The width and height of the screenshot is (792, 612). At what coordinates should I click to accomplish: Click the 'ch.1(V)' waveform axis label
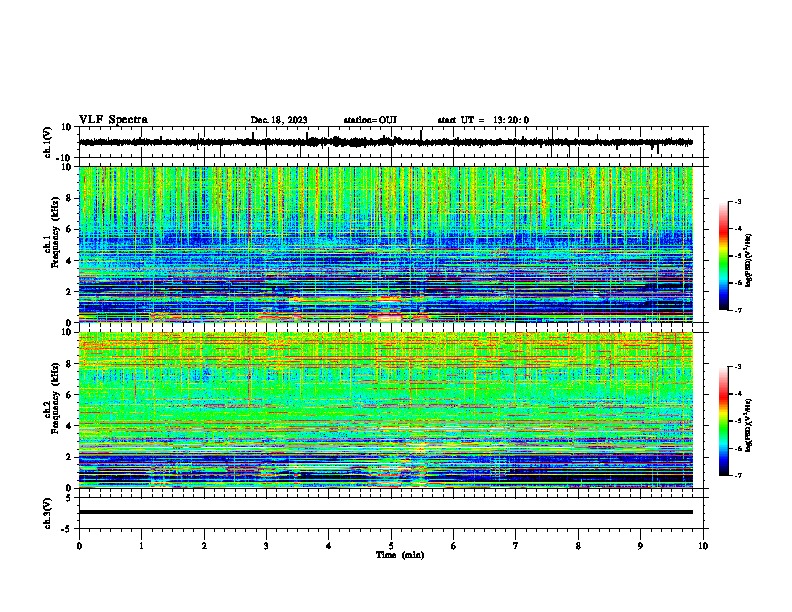tap(48, 142)
